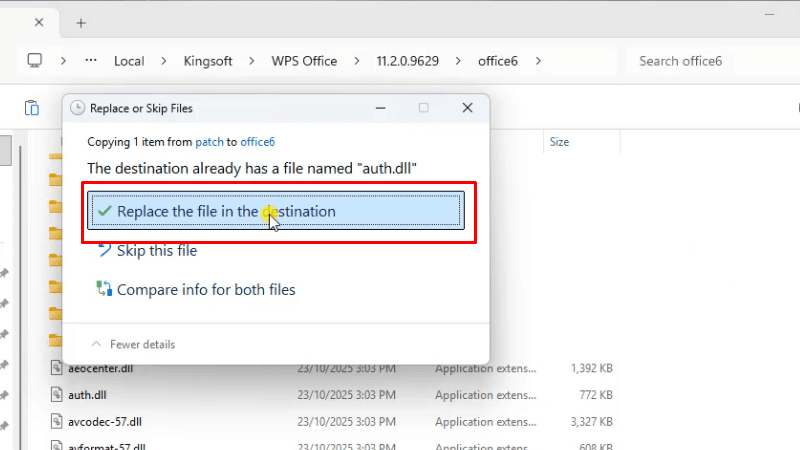Sort files by the Size column header

(x=560, y=142)
